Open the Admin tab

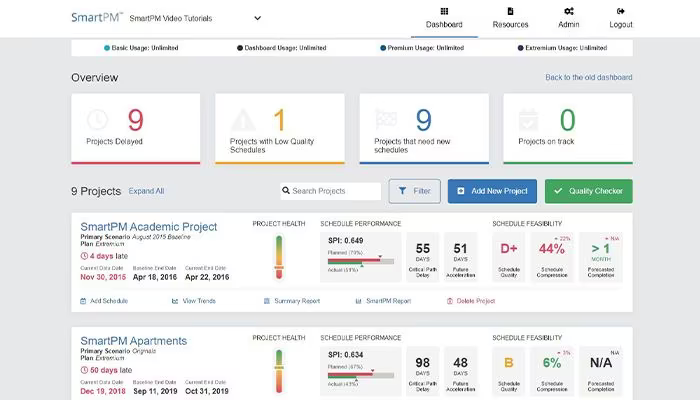pyautogui.click(x=568, y=18)
